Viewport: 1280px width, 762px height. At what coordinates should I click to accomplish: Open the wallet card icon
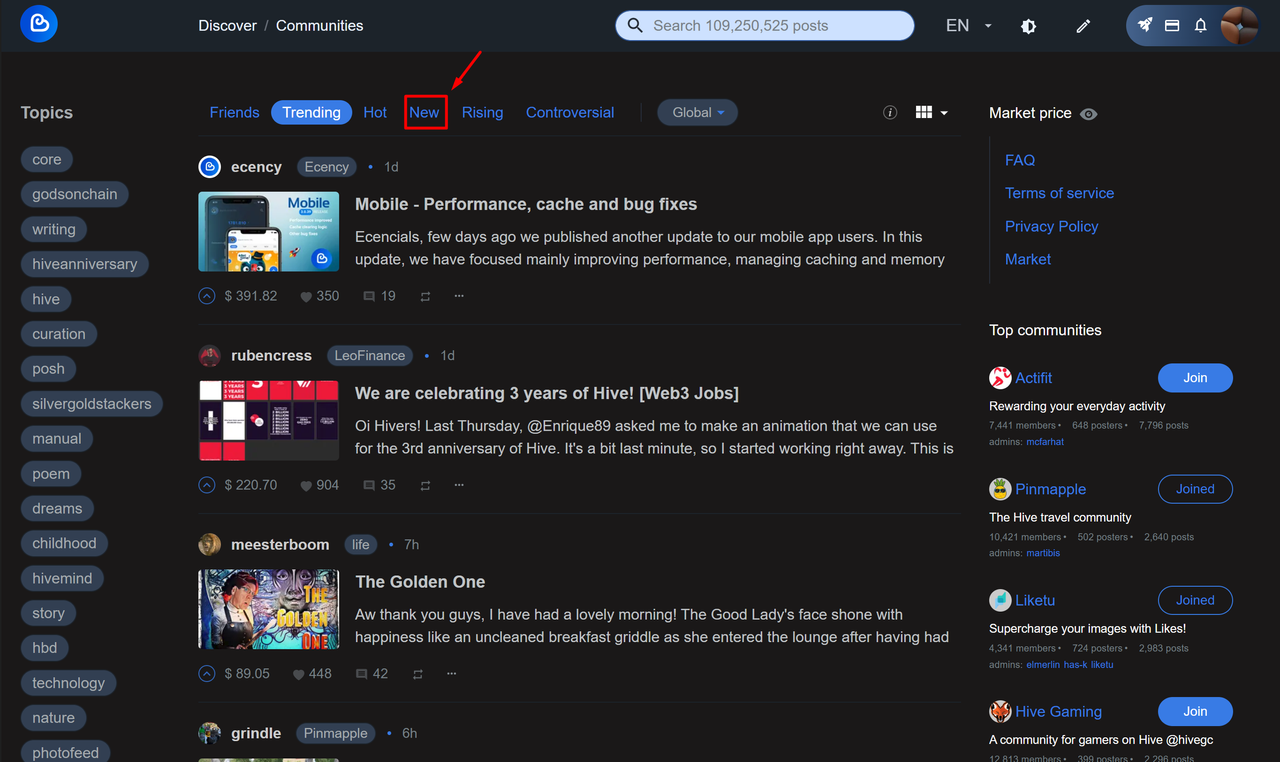(x=1172, y=25)
